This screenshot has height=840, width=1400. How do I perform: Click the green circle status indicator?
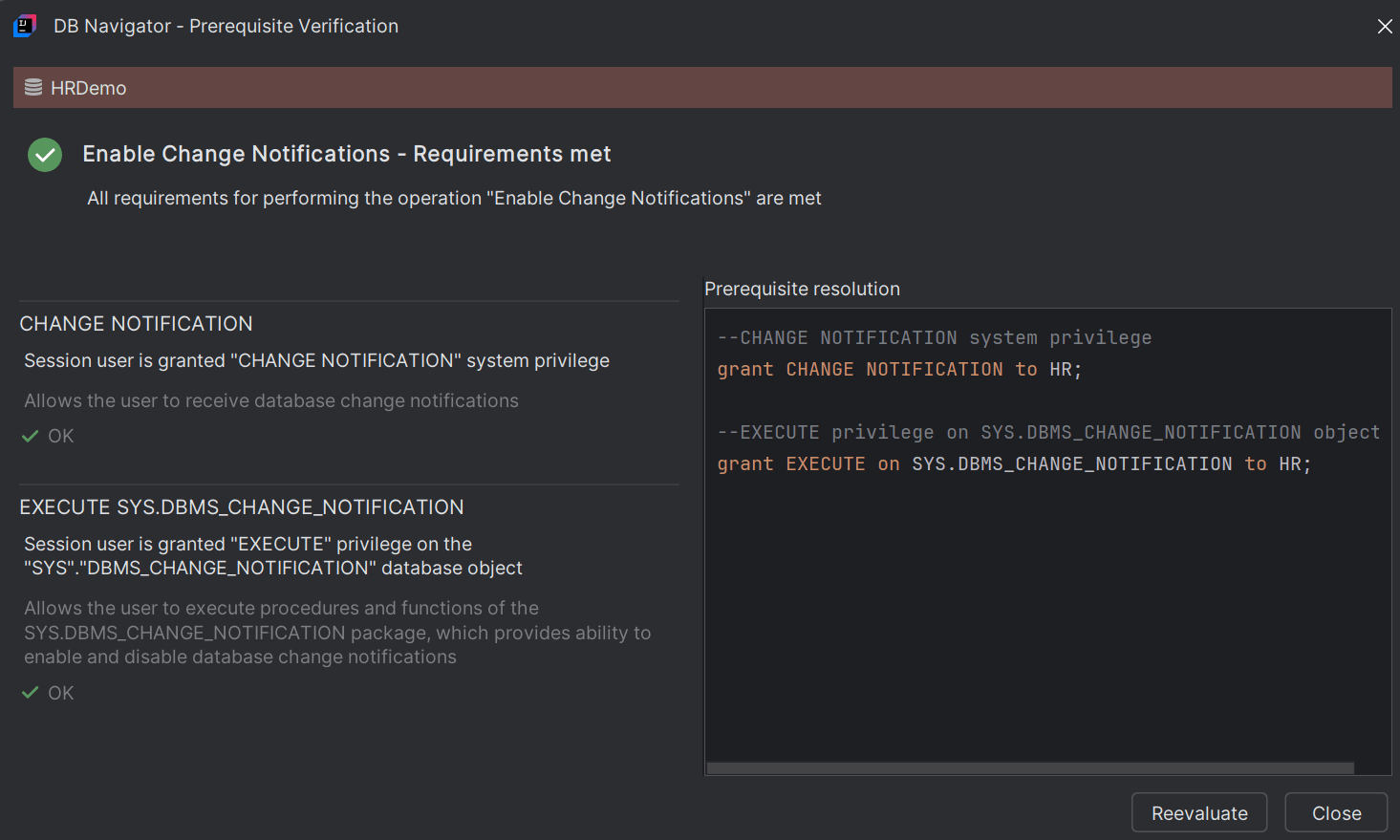tap(44, 154)
